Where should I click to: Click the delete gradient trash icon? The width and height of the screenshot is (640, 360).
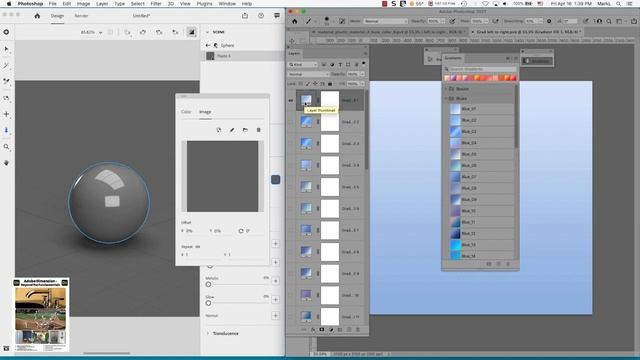[508, 264]
